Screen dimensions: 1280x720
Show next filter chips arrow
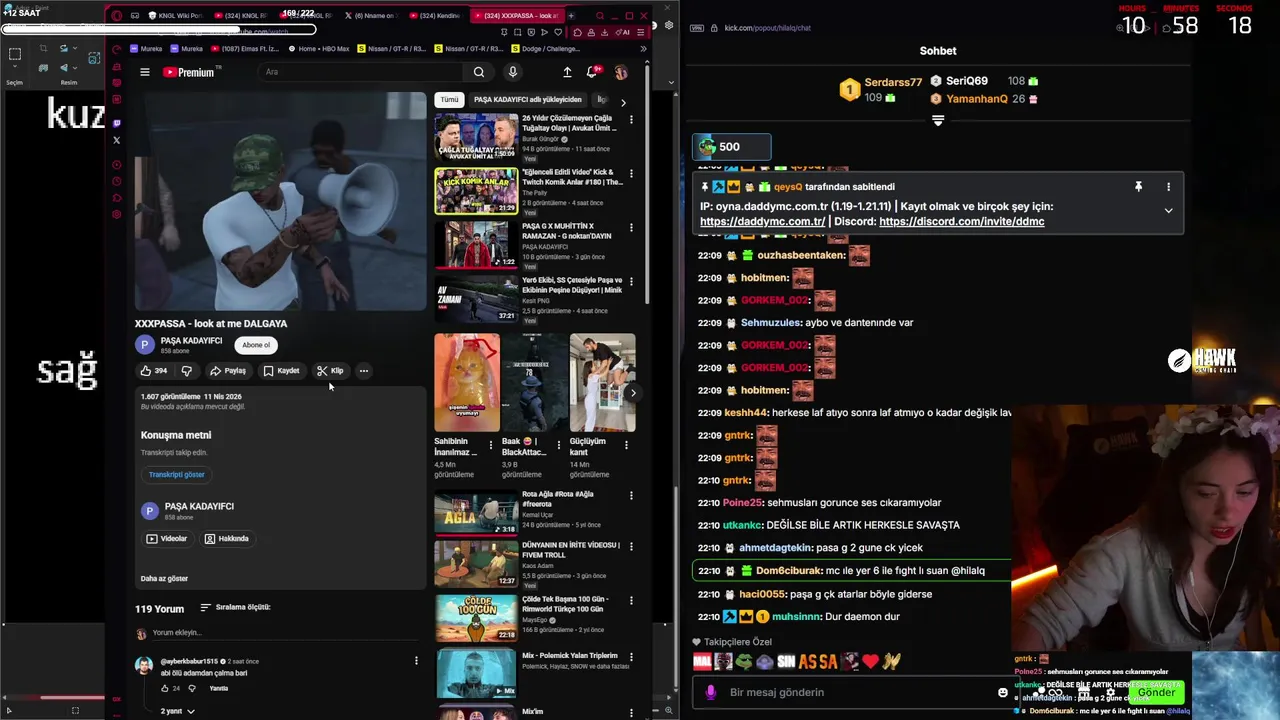pos(623,101)
